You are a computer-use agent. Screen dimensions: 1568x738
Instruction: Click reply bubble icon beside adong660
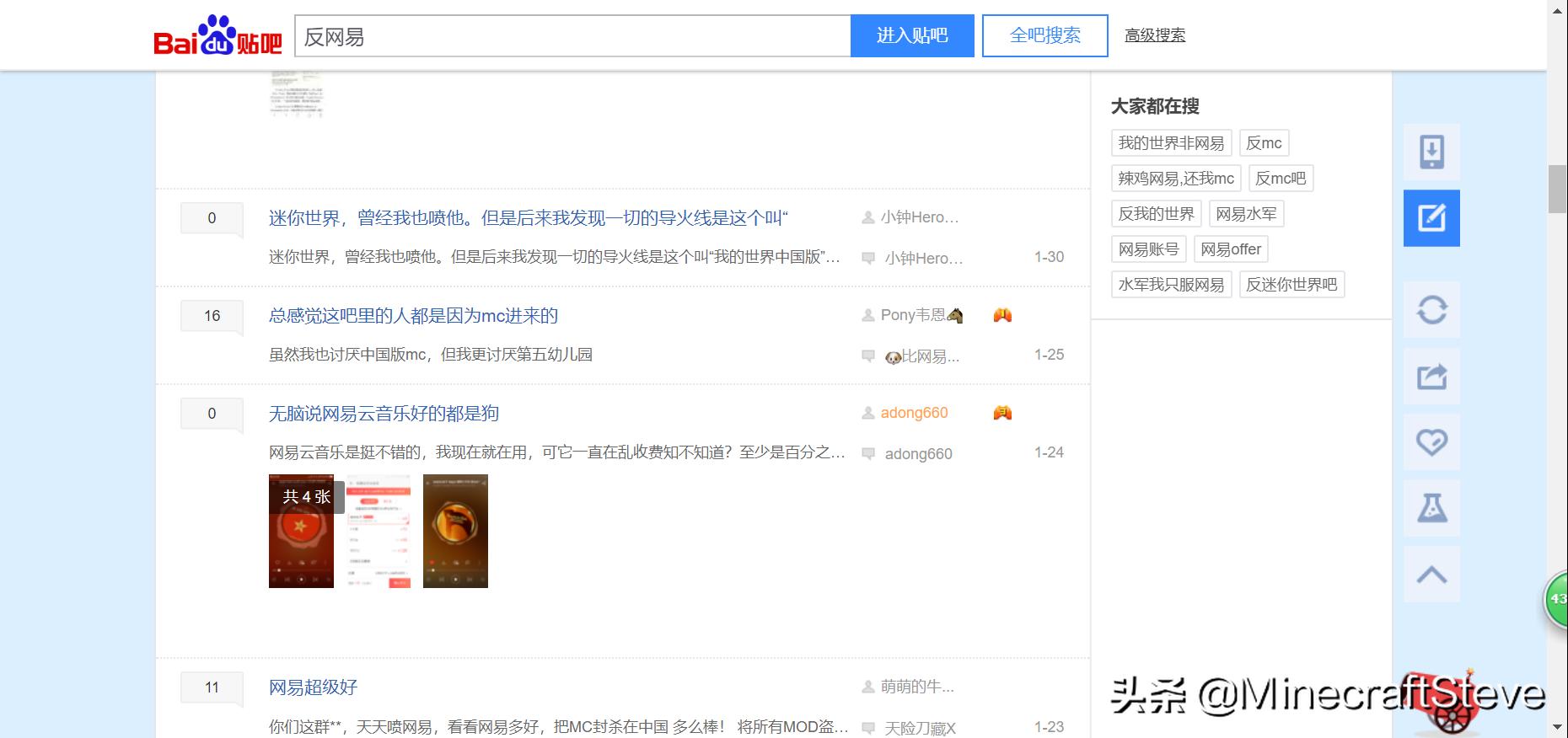(867, 453)
